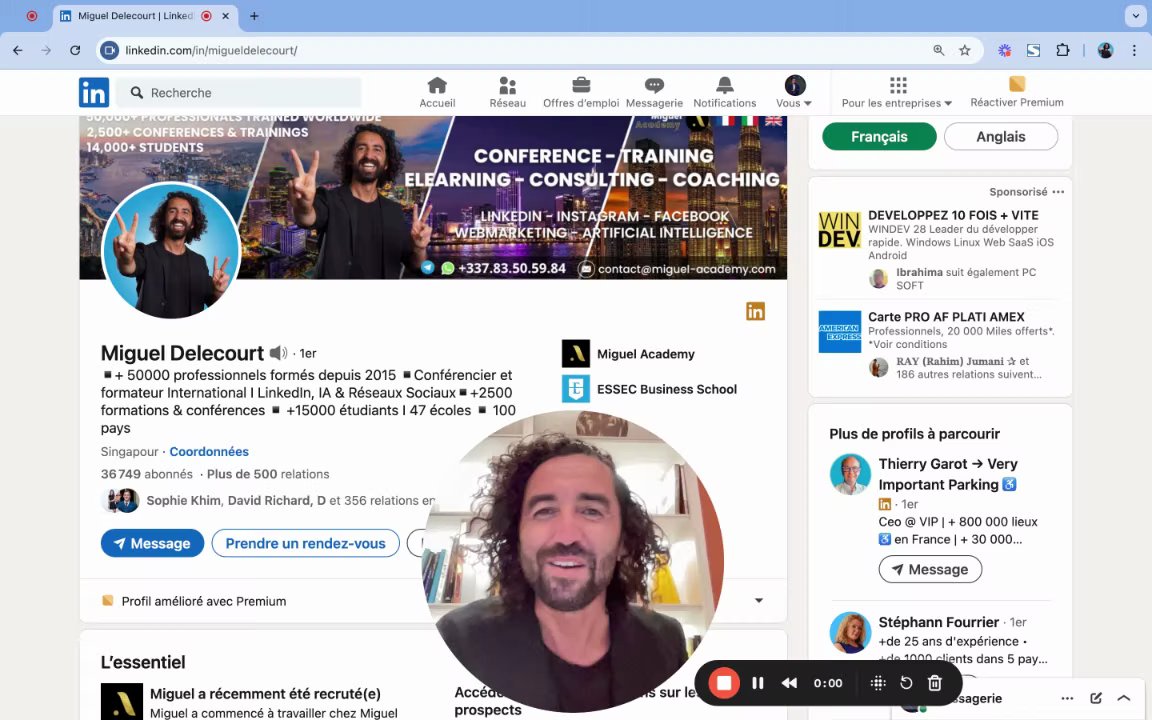Click American Express ad logo

[839, 332]
